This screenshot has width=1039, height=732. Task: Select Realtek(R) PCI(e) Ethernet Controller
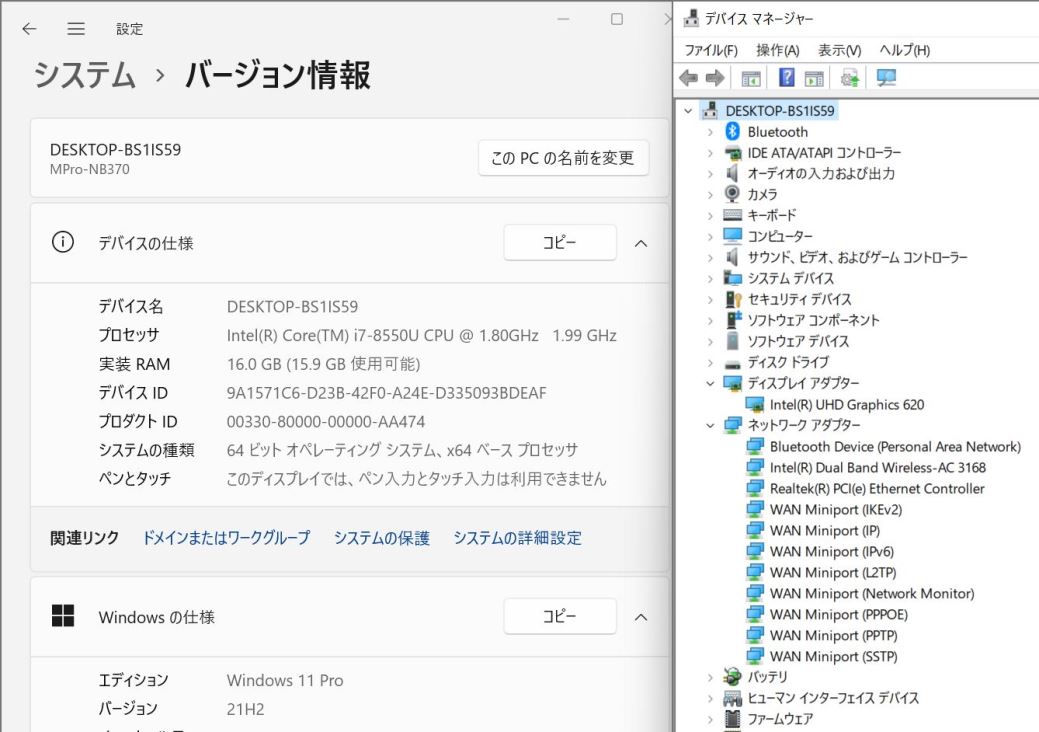tap(877, 489)
